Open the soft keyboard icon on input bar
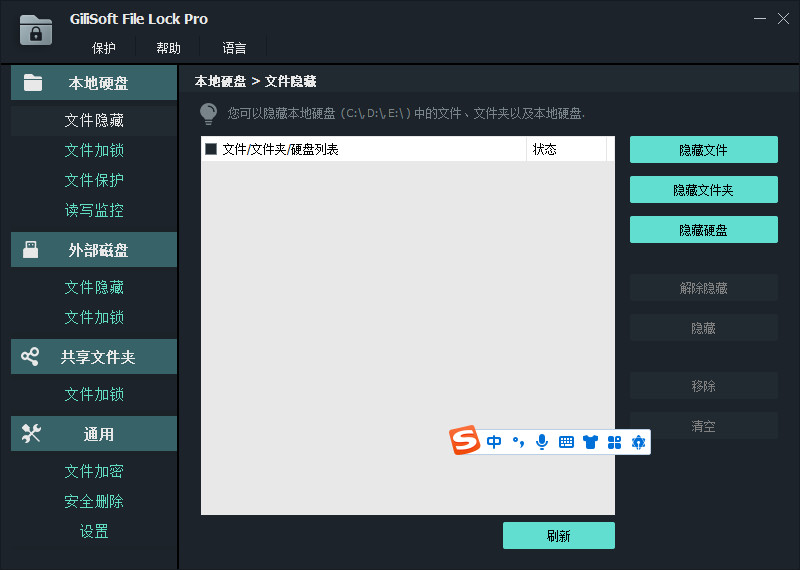The height and width of the screenshot is (570, 800). pos(566,442)
